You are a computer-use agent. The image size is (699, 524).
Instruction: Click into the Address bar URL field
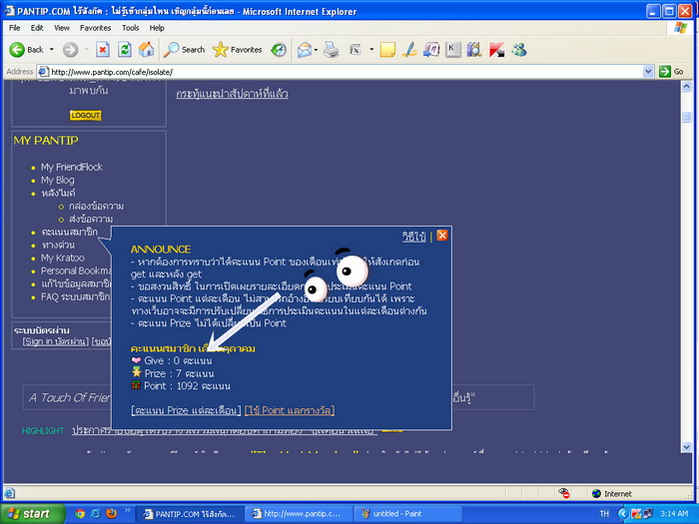click(x=340, y=72)
